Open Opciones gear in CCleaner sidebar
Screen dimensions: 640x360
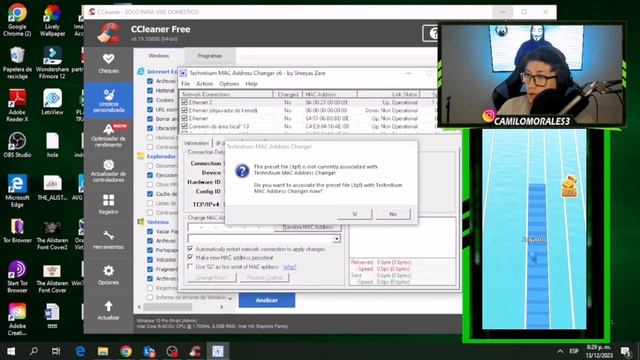(108, 275)
